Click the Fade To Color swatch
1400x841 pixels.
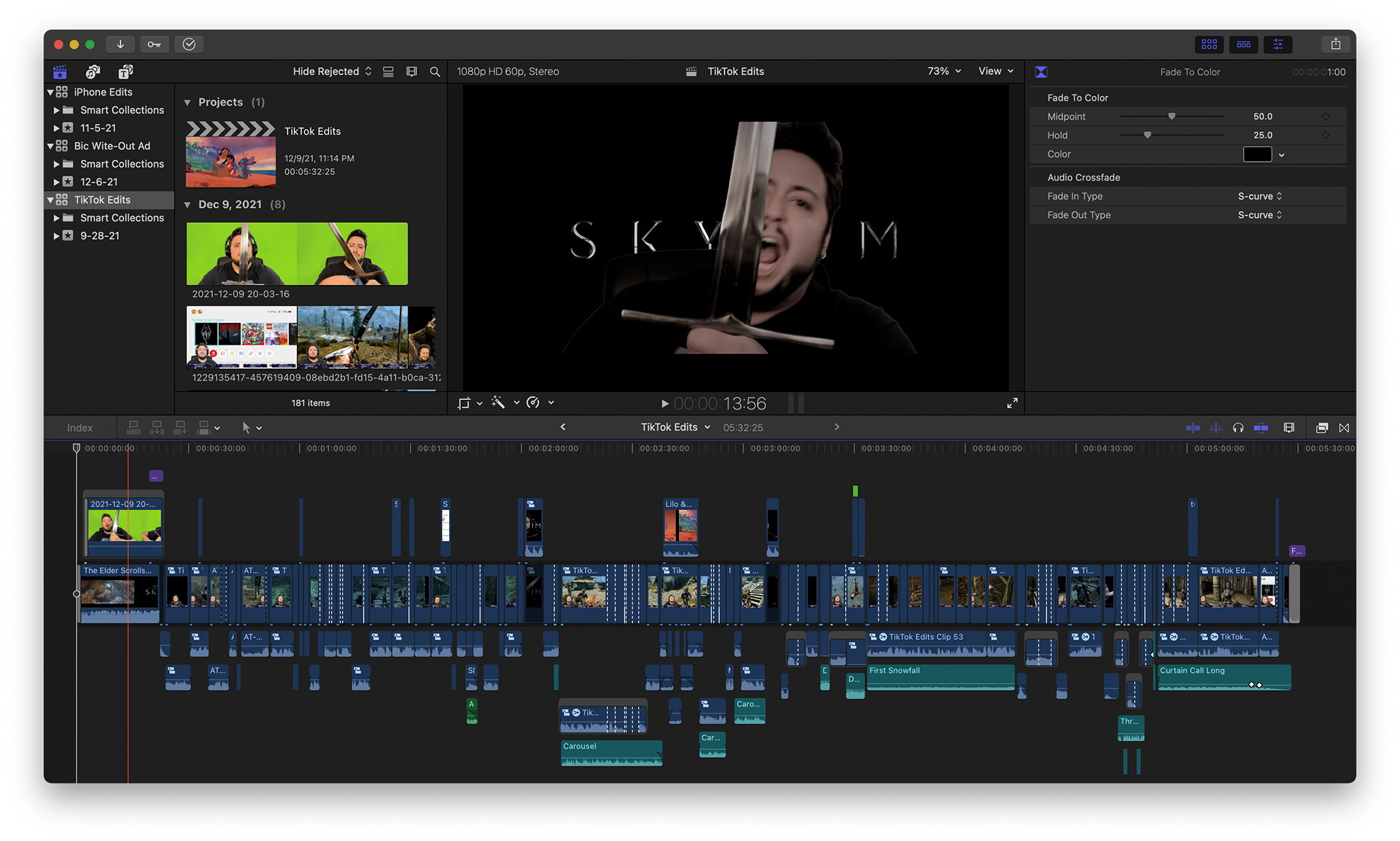coord(1256,154)
